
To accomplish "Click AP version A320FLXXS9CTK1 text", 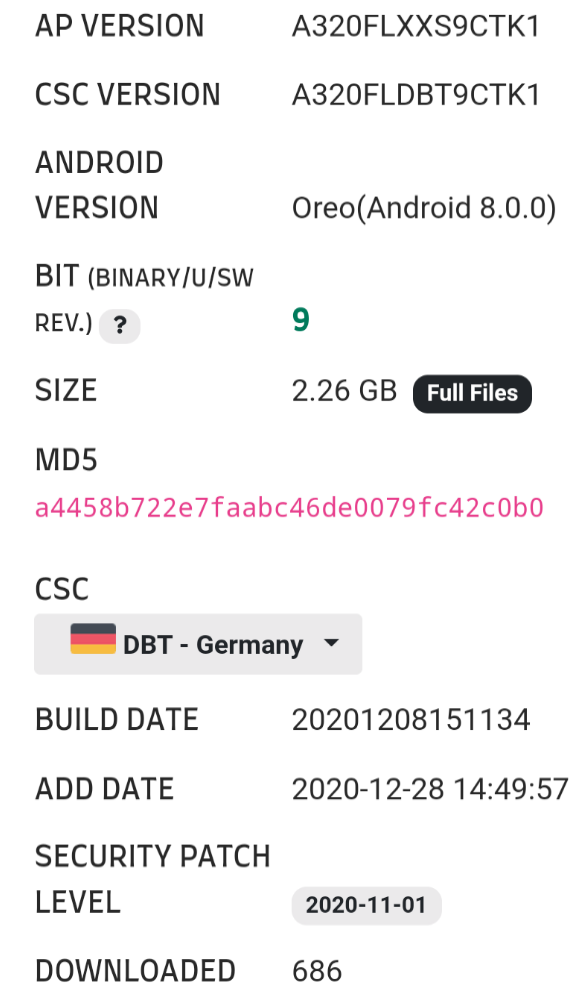I will (416, 27).
